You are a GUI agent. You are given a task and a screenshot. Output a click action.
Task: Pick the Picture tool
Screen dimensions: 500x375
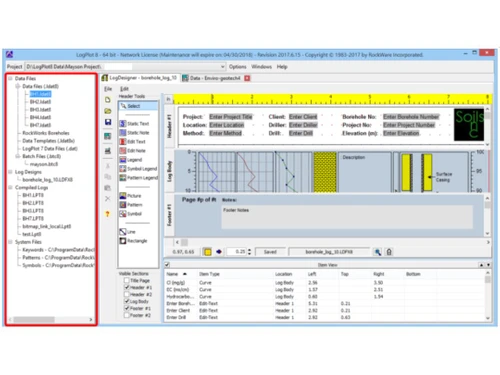tap(131, 196)
